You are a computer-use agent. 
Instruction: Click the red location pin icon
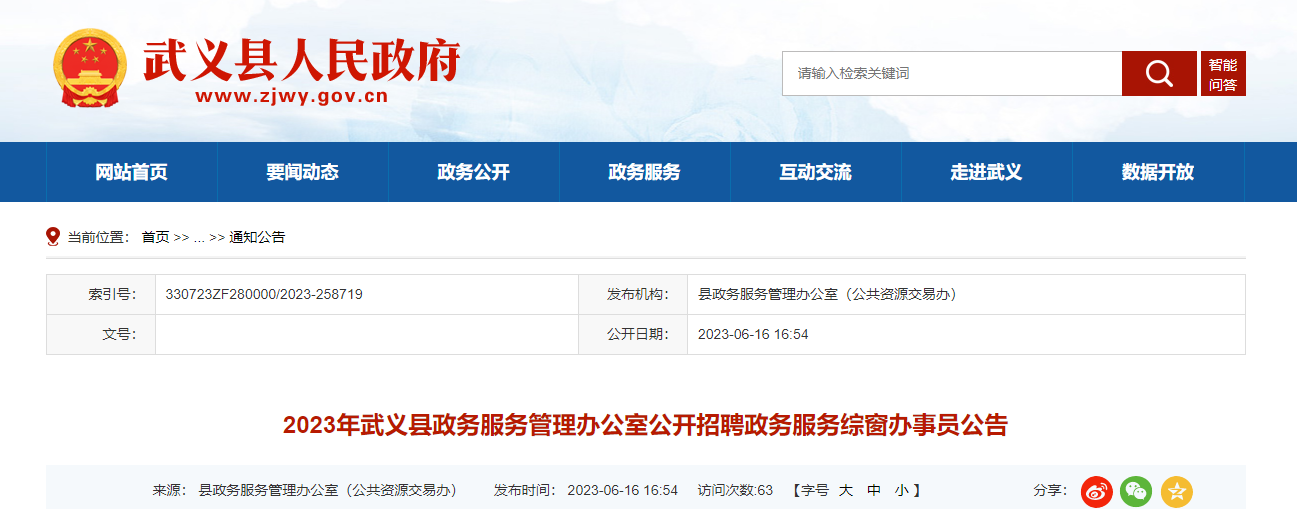(x=54, y=237)
